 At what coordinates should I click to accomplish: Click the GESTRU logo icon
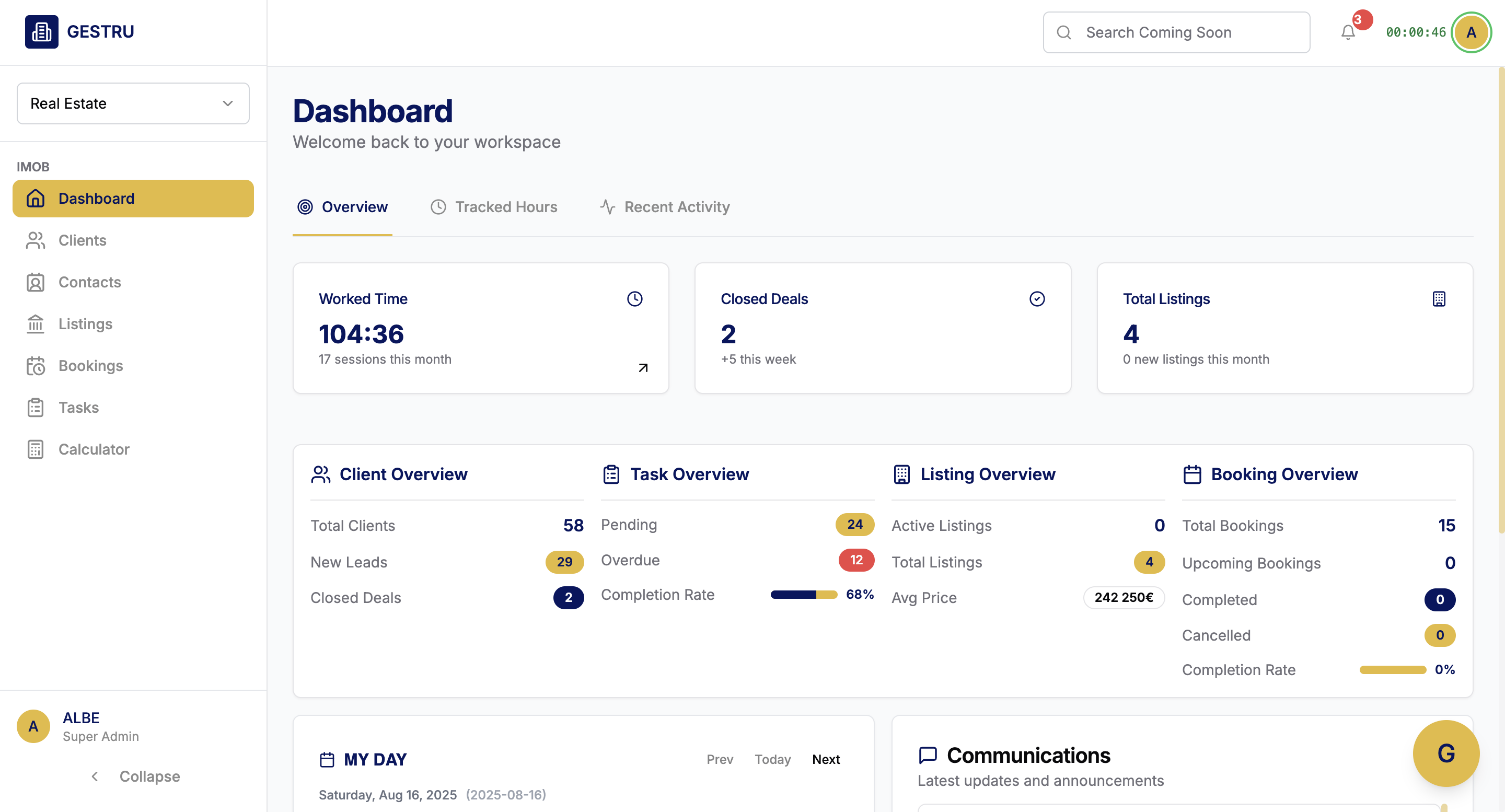[x=41, y=31]
